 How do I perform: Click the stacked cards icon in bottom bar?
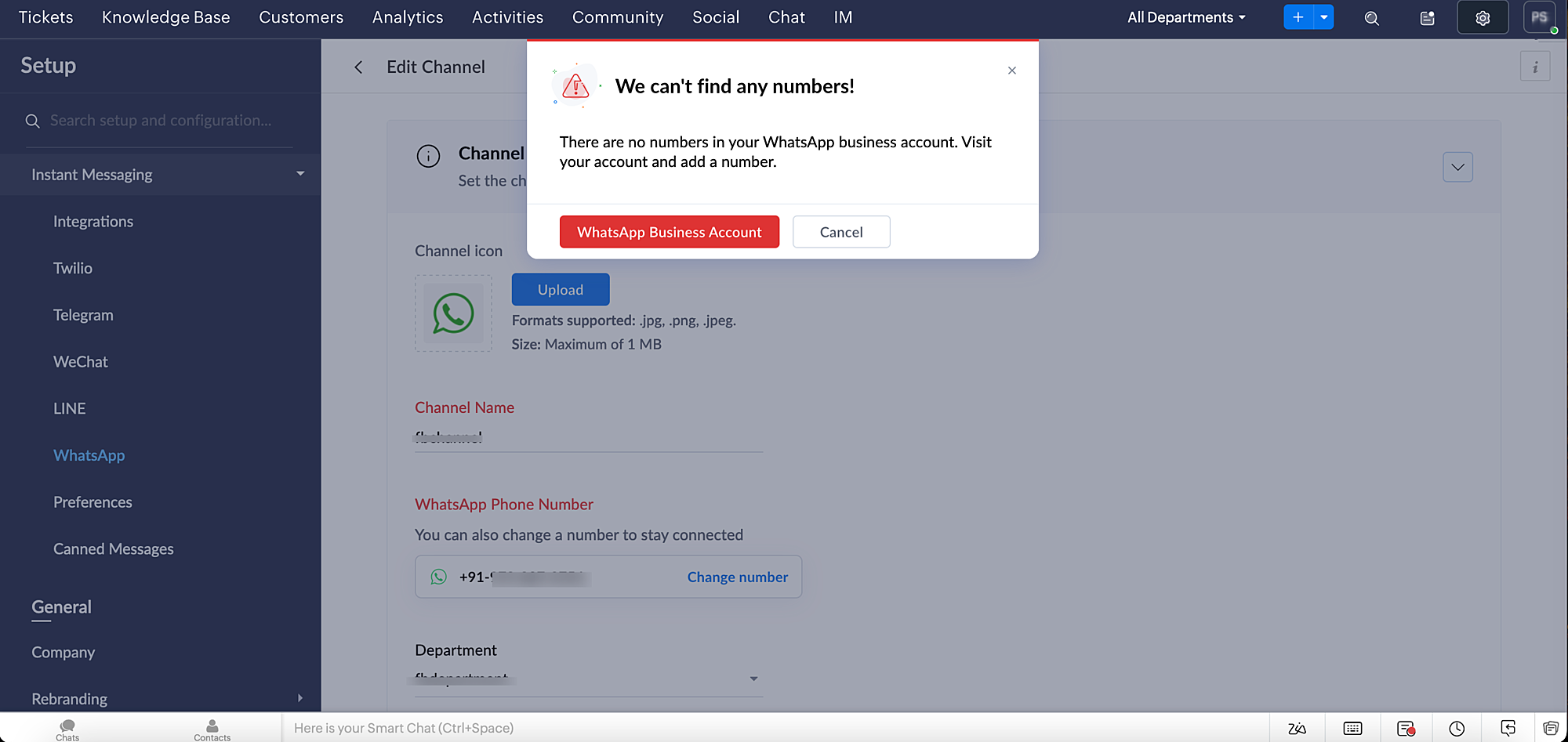pos(1550,729)
